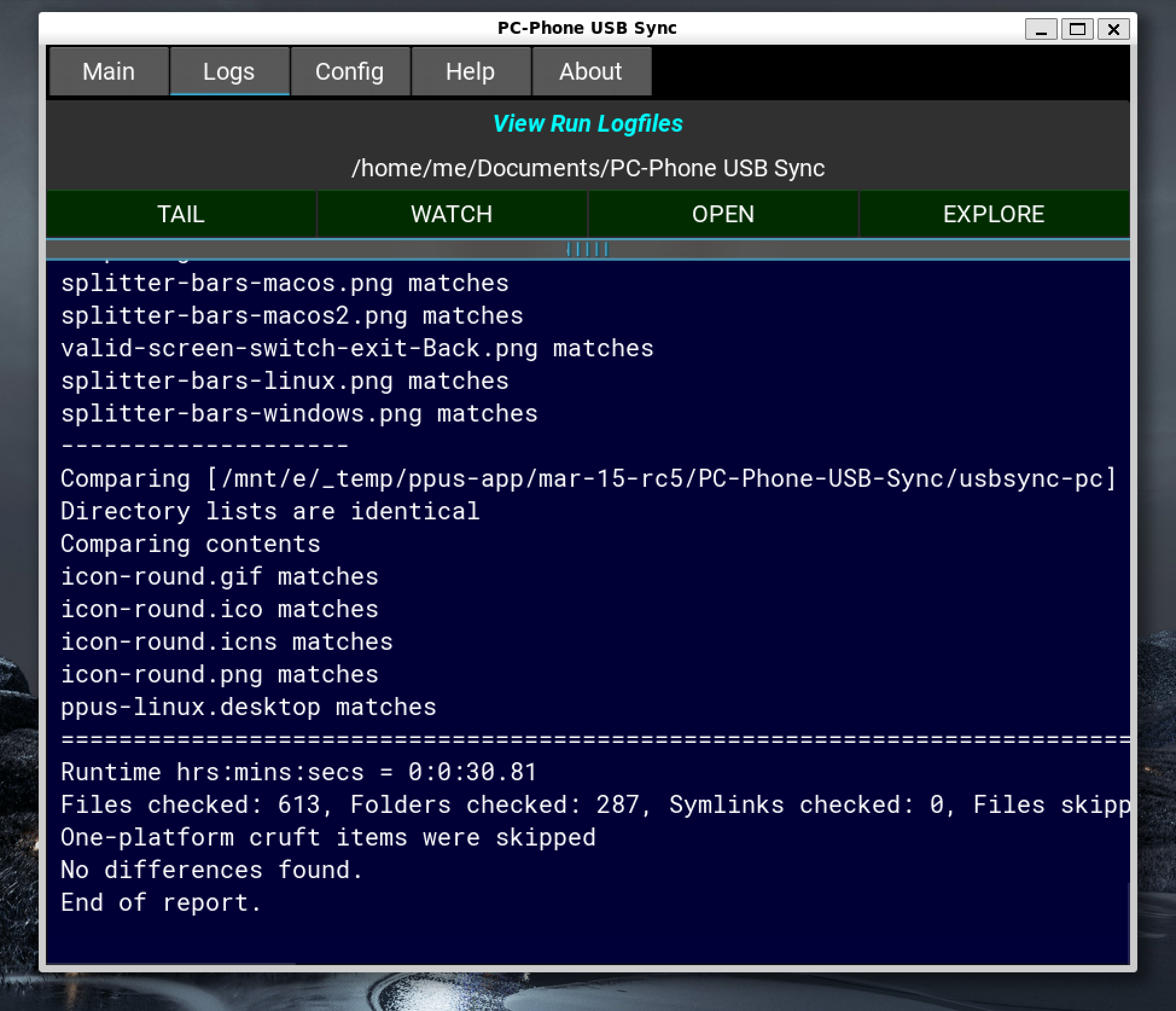Click the splitter bar drag handle
The height and width of the screenshot is (1011, 1176).
[587, 249]
